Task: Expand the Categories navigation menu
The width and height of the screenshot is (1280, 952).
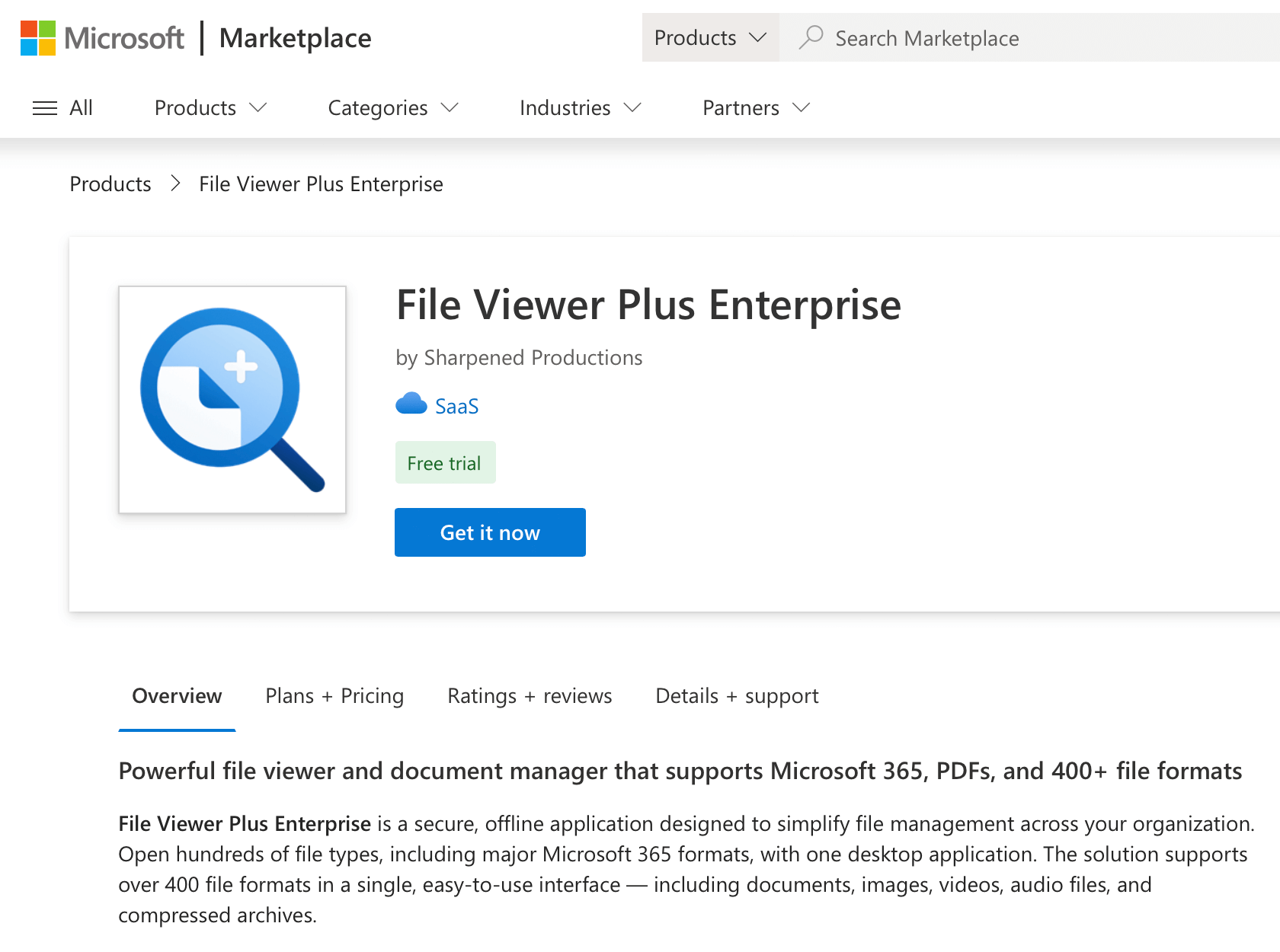Action: pyautogui.click(x=393, y=108)
